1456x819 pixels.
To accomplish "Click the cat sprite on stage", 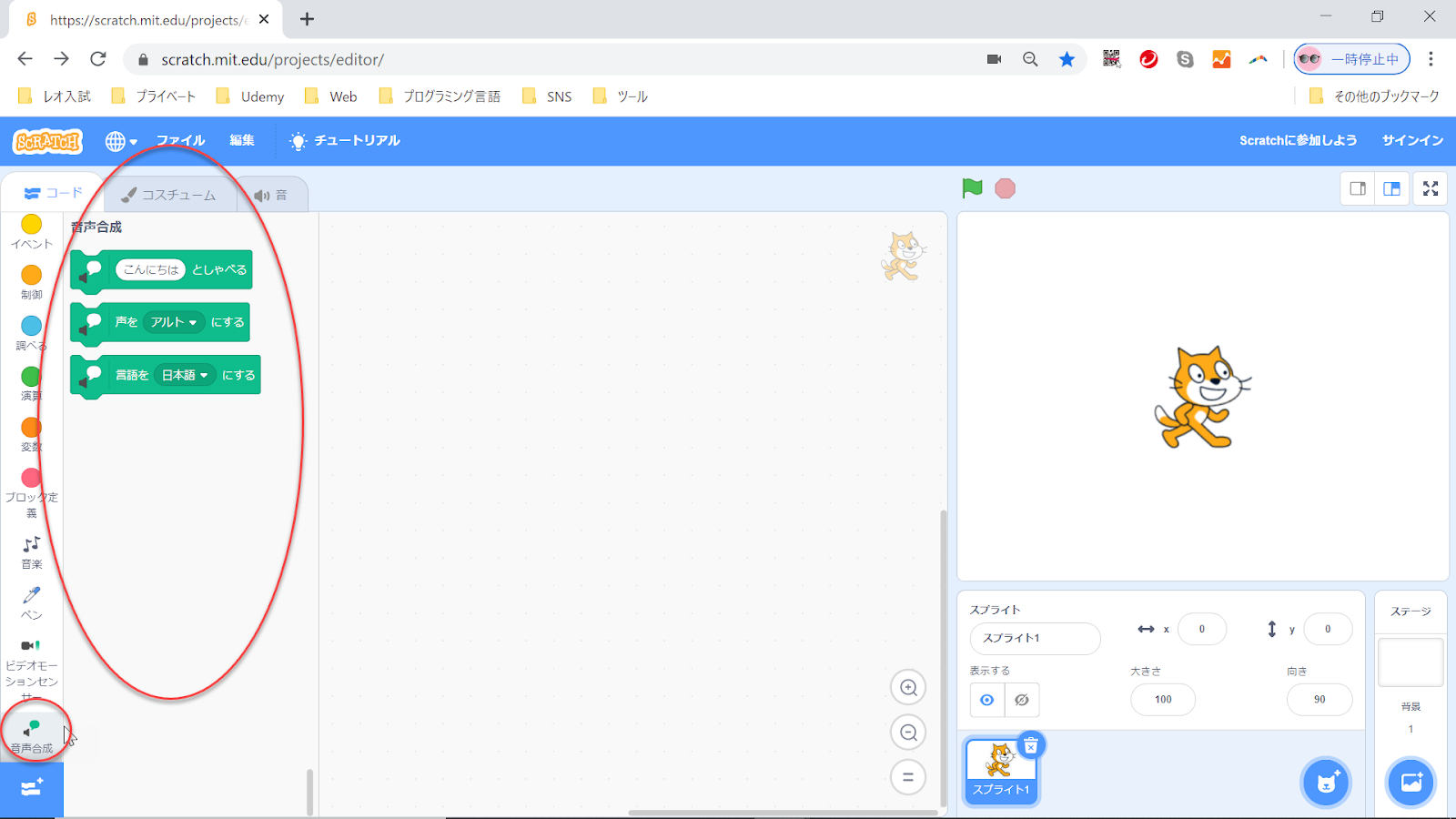I will pyautogui.click(x=1201, y=398).
